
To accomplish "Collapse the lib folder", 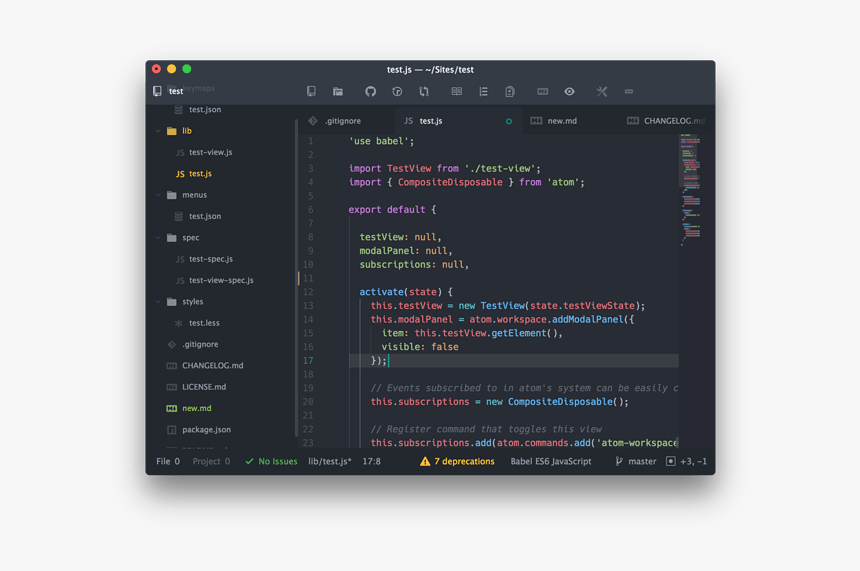I will point(158,131).
